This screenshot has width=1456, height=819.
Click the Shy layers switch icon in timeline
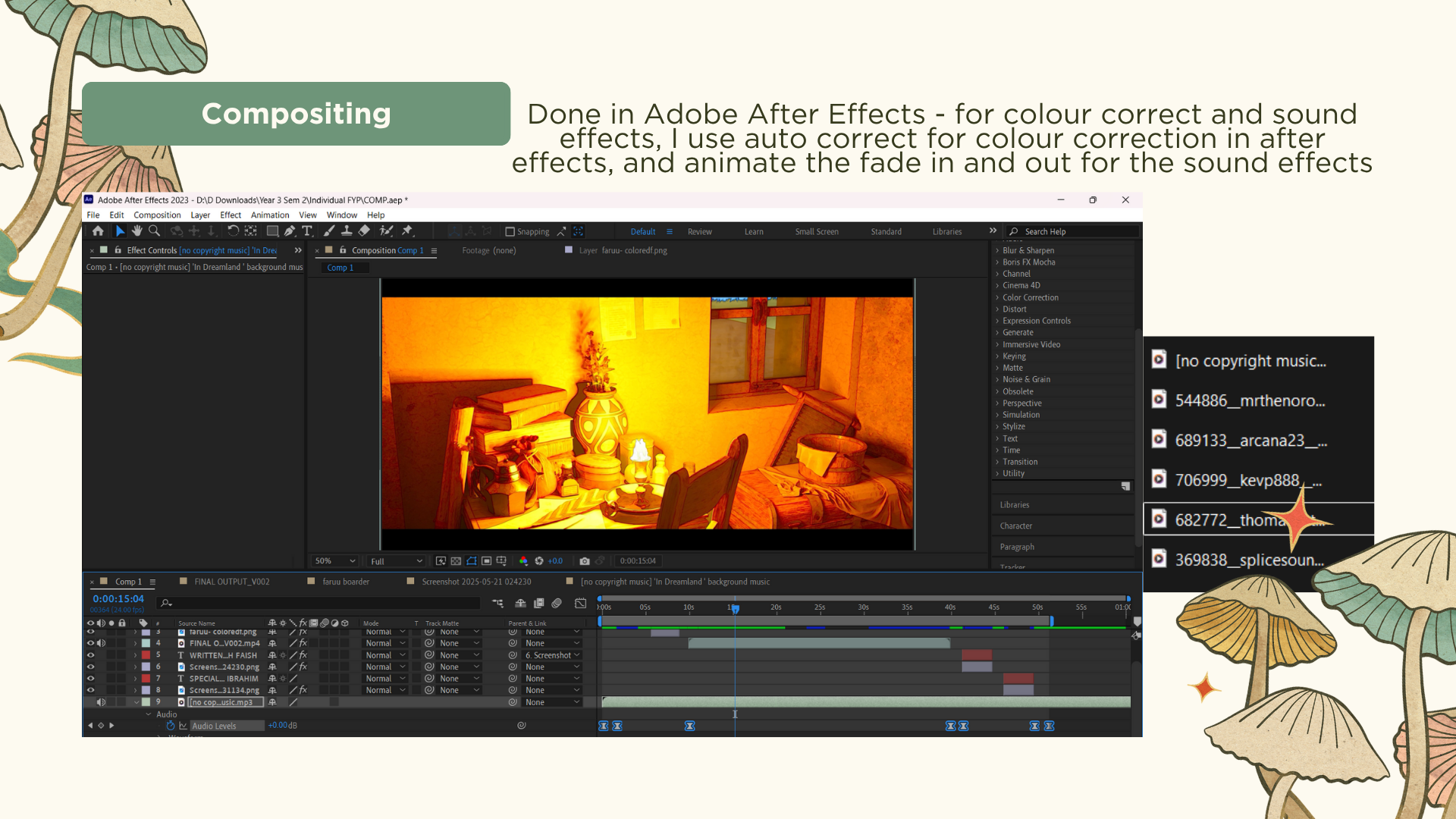click(x=520, y=604)
